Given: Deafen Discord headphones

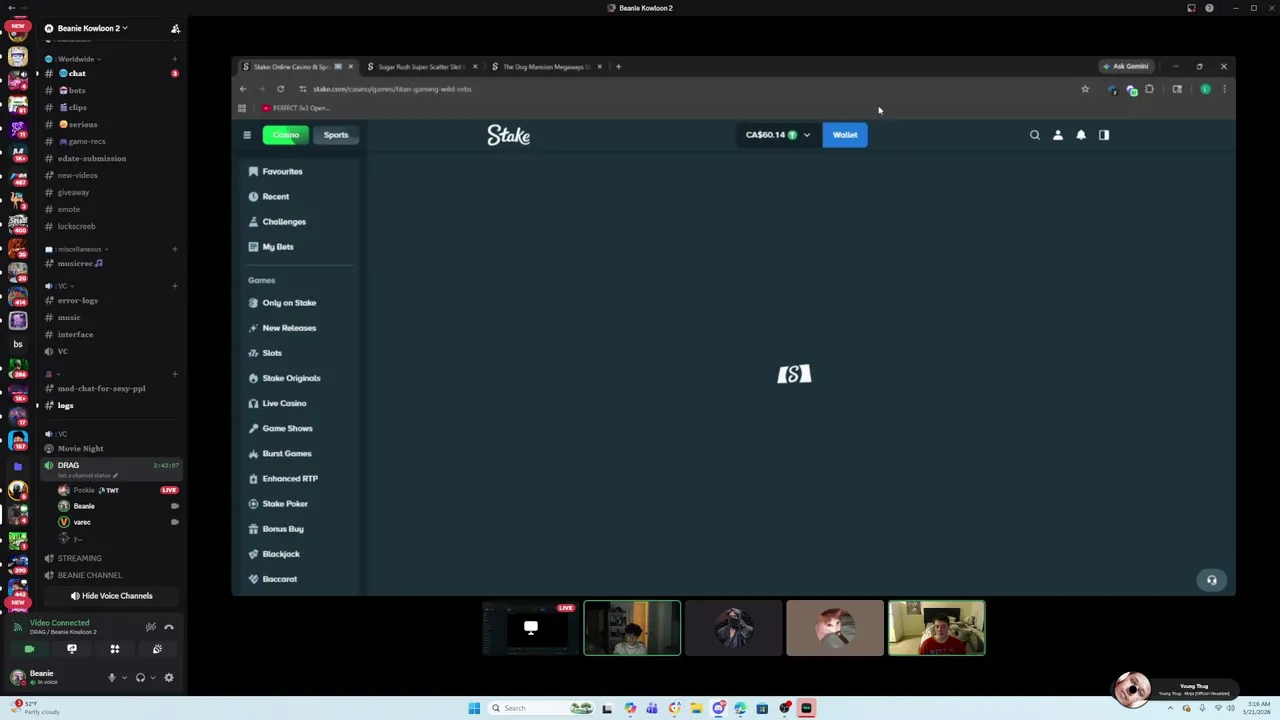Looking at the screenshot, I should pos(140,678).
